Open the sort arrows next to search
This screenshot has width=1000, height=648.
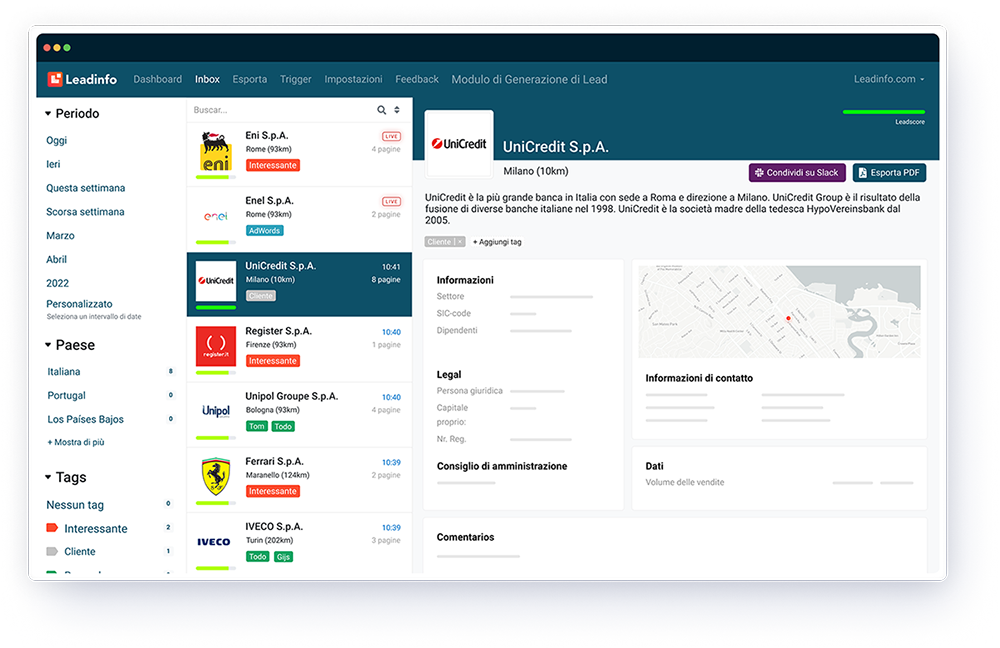pos(397,110)
